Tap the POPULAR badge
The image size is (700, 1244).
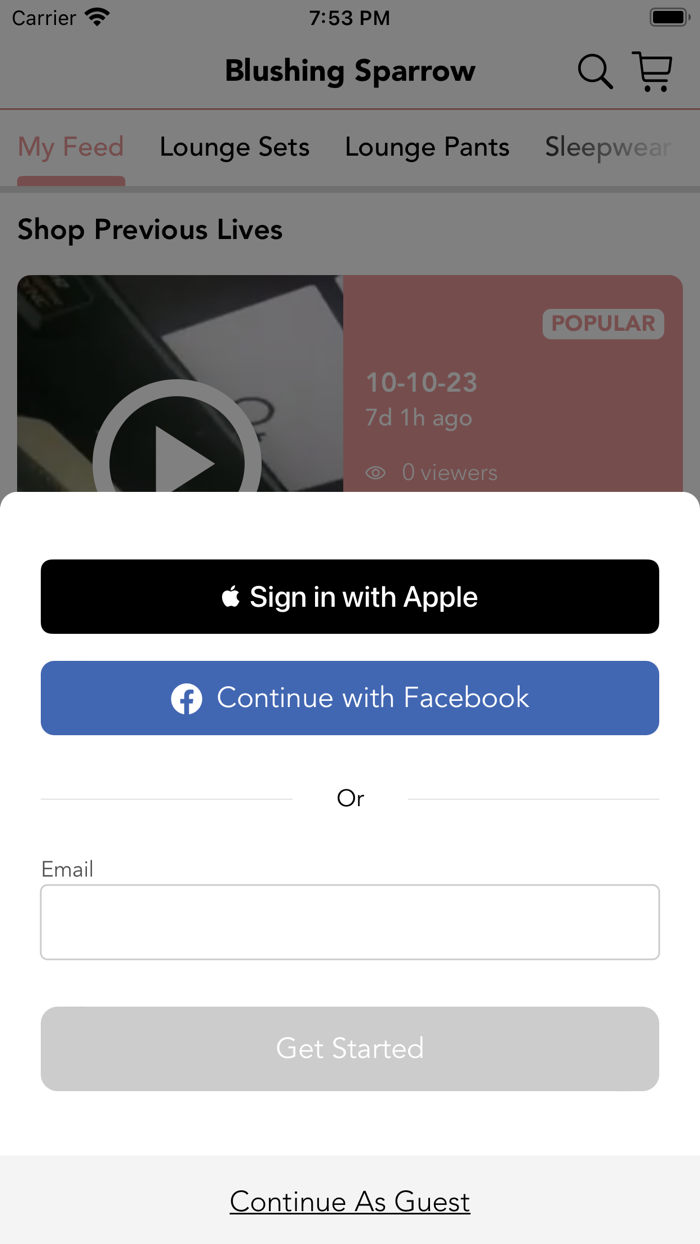tap(603, 323)
